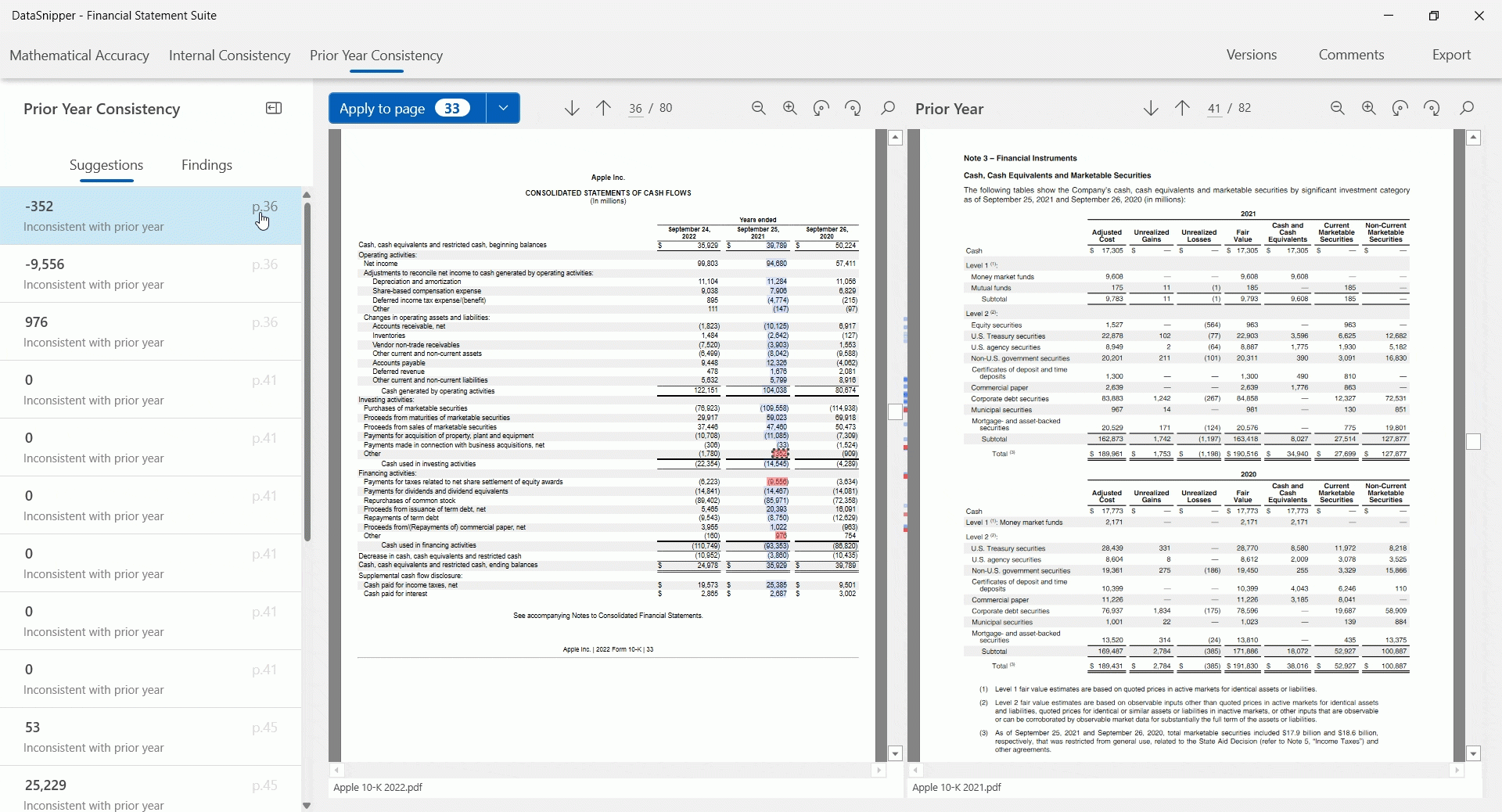Go to previous page in Prior Year viewer
Screen dimensions: 1502x812
click(1182, 108)
